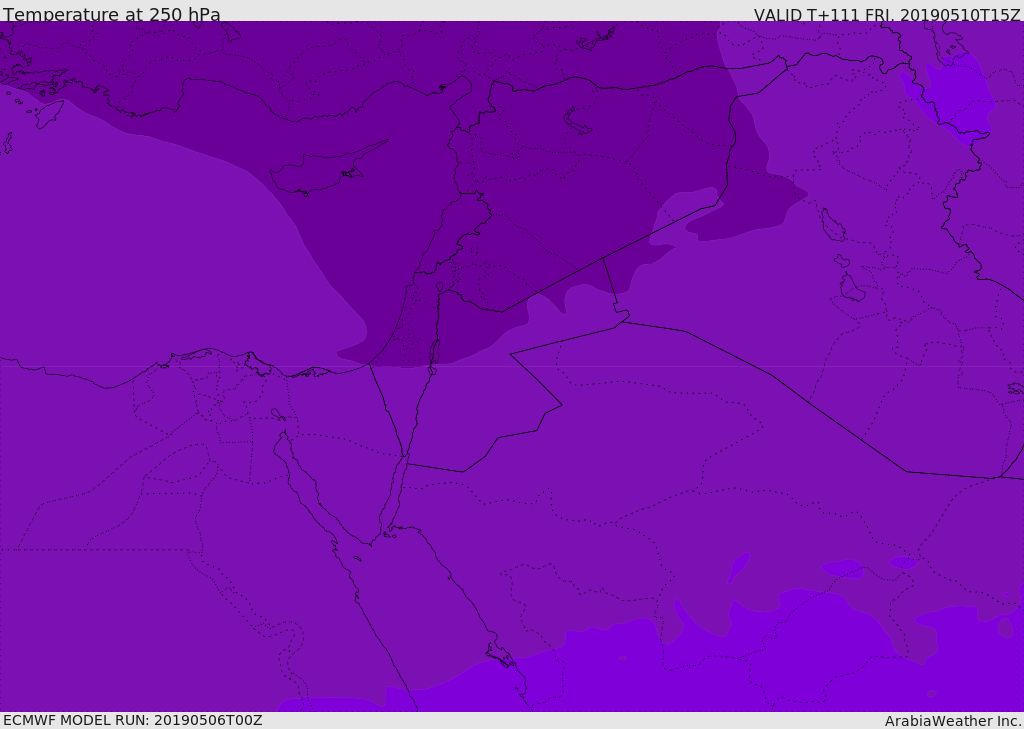Click the VALID T+111 timestamp label
1024x729 pixels.
pos(888,15)
